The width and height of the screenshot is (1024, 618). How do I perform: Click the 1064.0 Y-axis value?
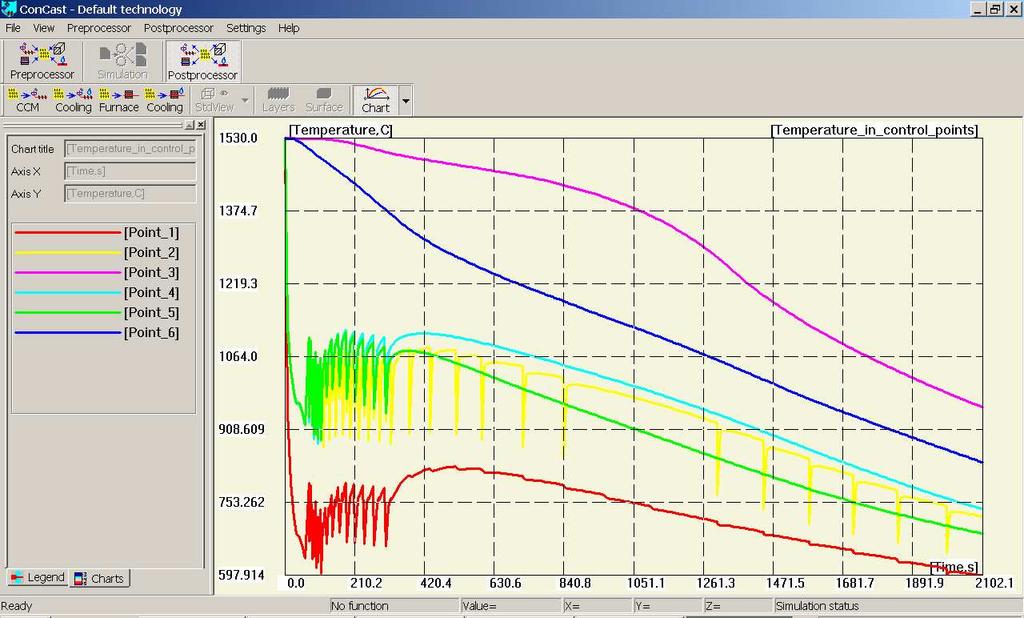point(238,356)
